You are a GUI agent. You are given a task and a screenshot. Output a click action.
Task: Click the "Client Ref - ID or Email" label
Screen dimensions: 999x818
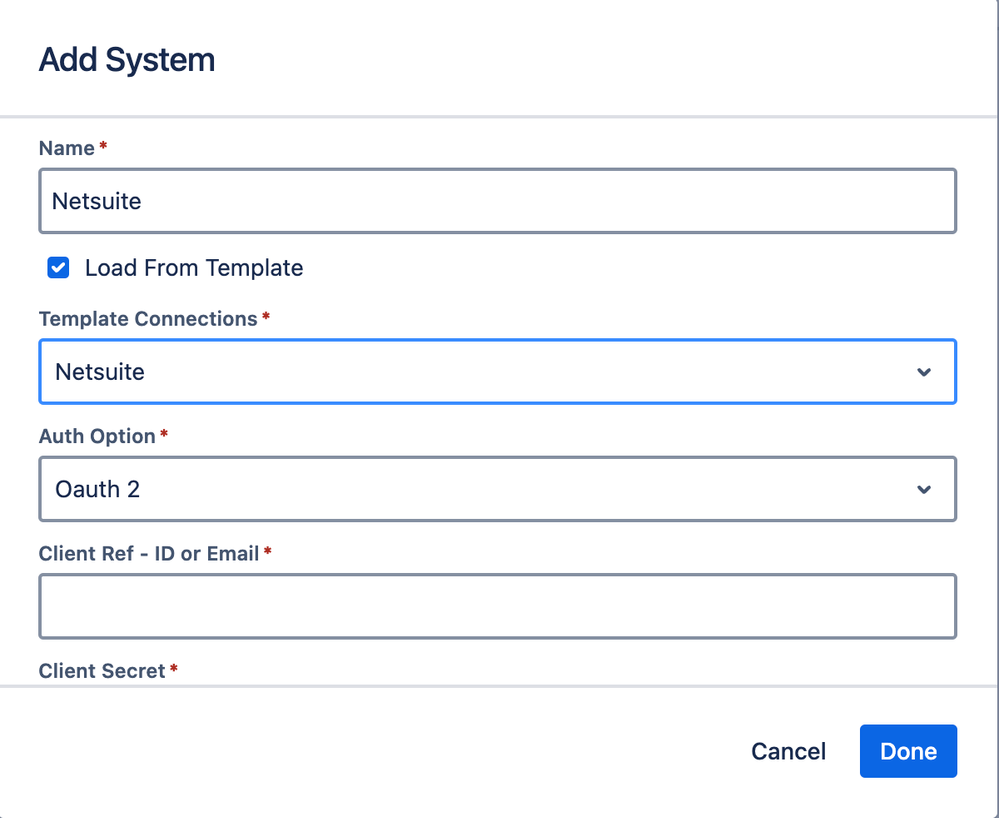(x=149, y=553)
